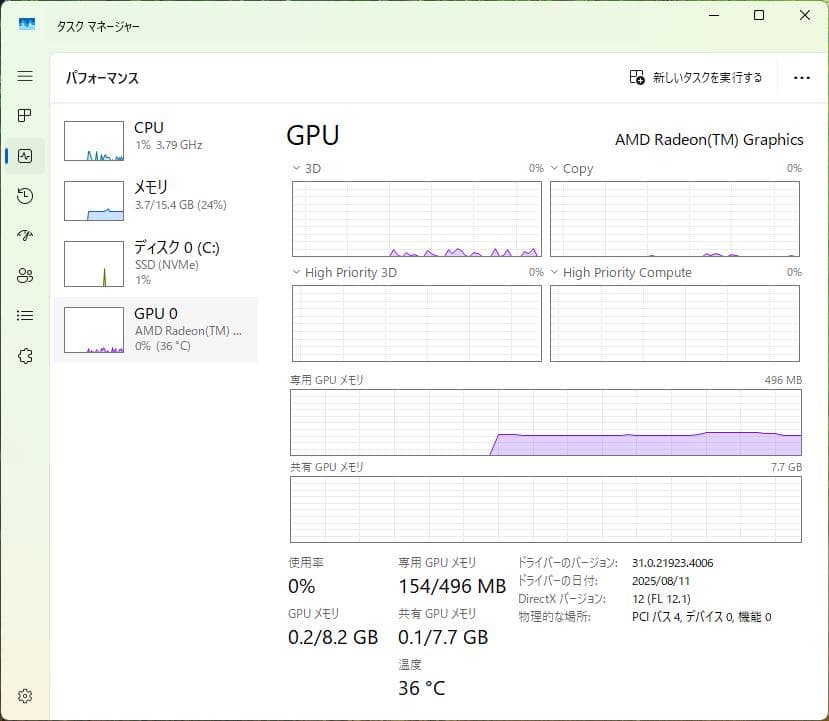
Task: Open the more options menu (ellipsis)
Action: pyautogui.click(x=801, y=77)
